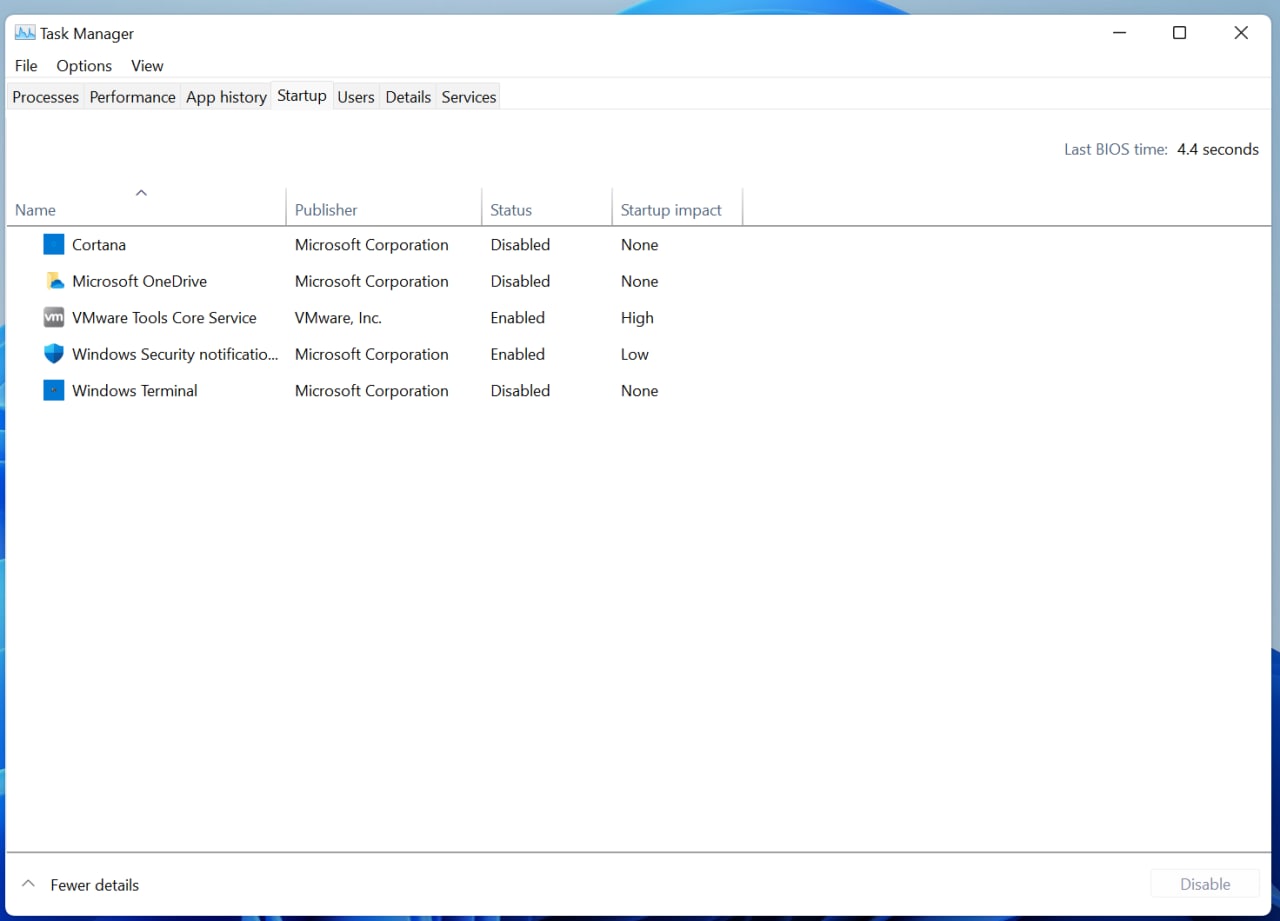Viewport: 1280px width, 921px height.
Task: Select the VMware Tools Core Service entry
Action: point(164,318)
